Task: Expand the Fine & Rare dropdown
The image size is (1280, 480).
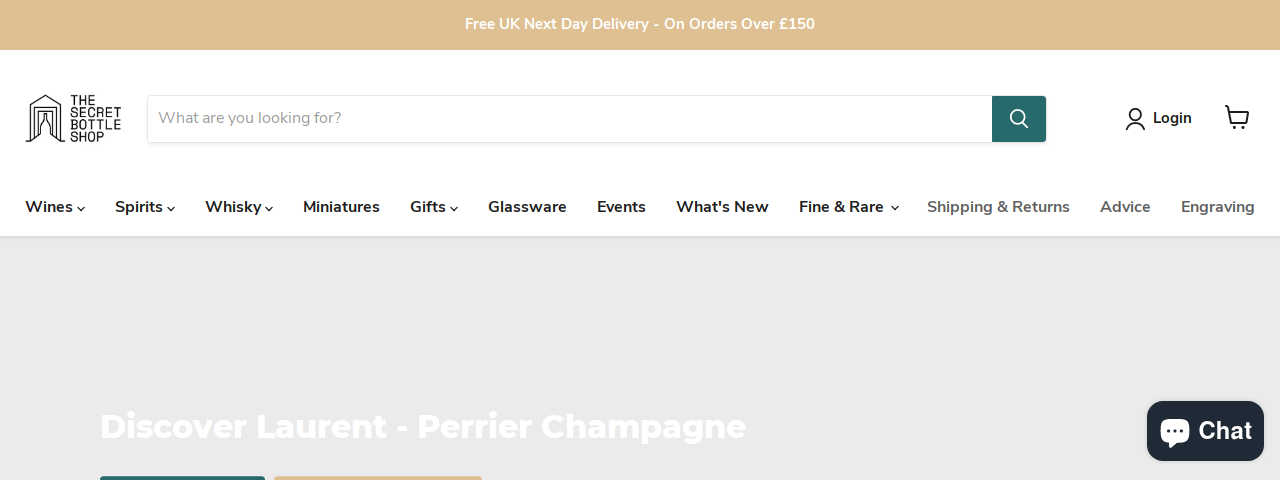Action: pyautogui.click(x=849, y=207)
